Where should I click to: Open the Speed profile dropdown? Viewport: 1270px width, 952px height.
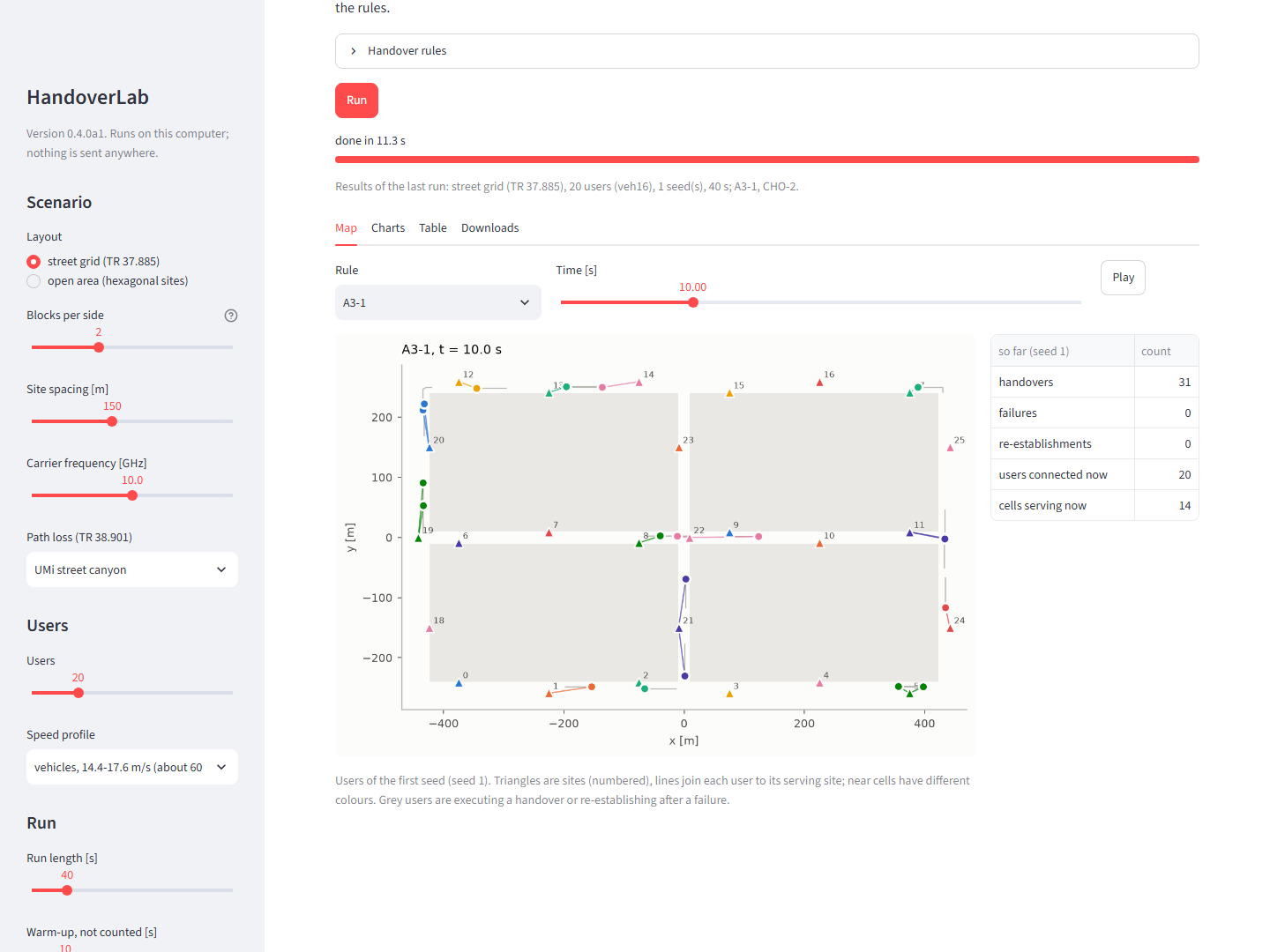point(132,767)
